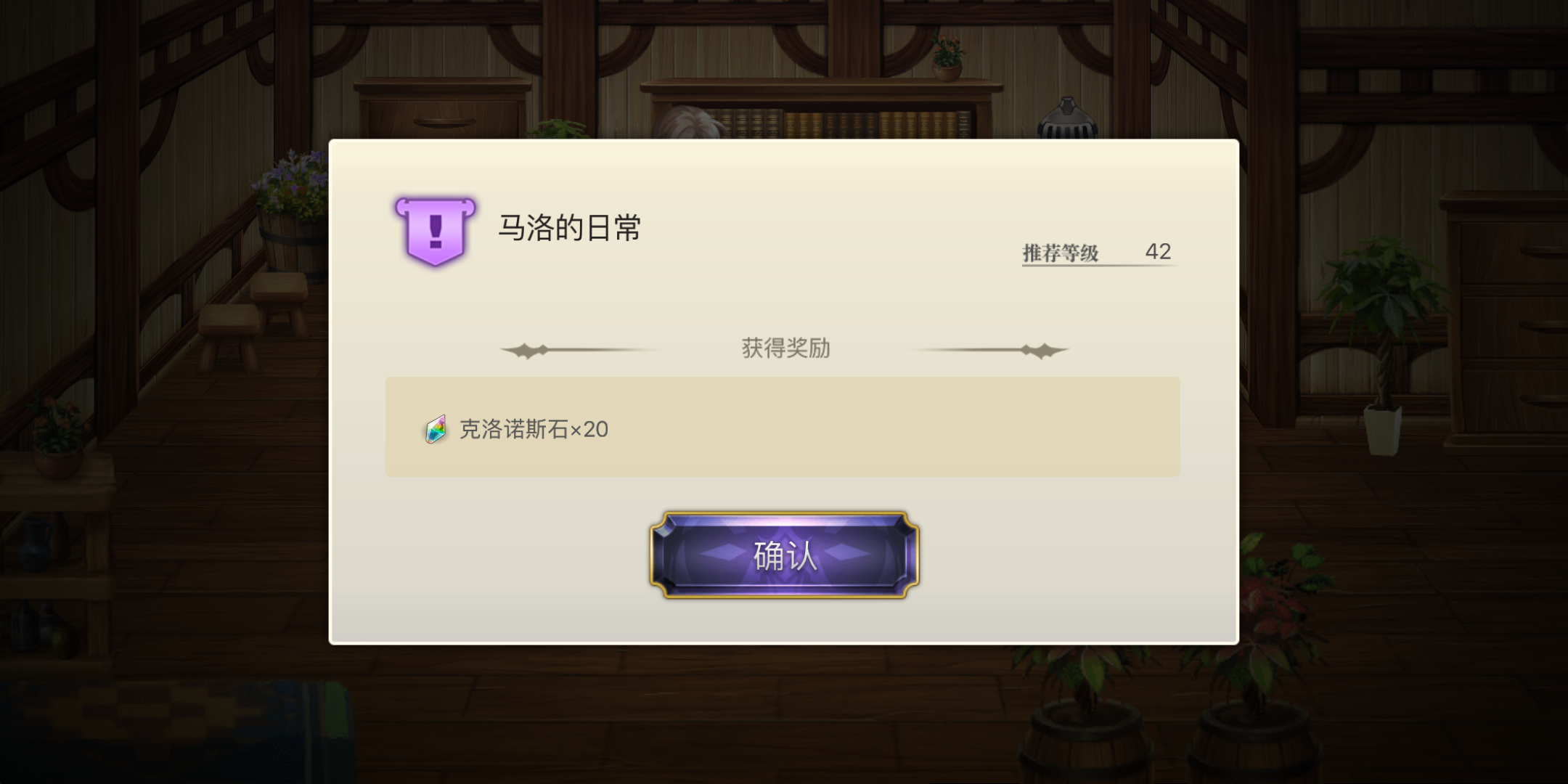Tap the blue patterned rug corner

pyautogui.click(x=174, y=733)
